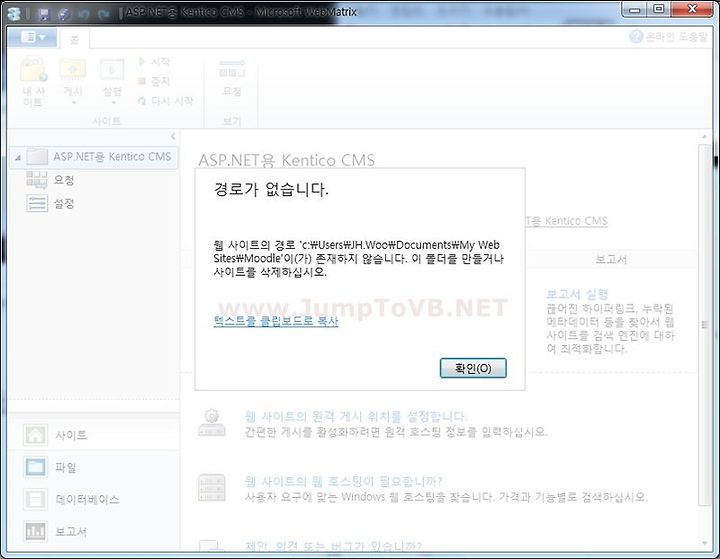The height and width of the screenshot is (559, 720).
Task: Click the web hosting server icon
Action: [x=212, y=487]
